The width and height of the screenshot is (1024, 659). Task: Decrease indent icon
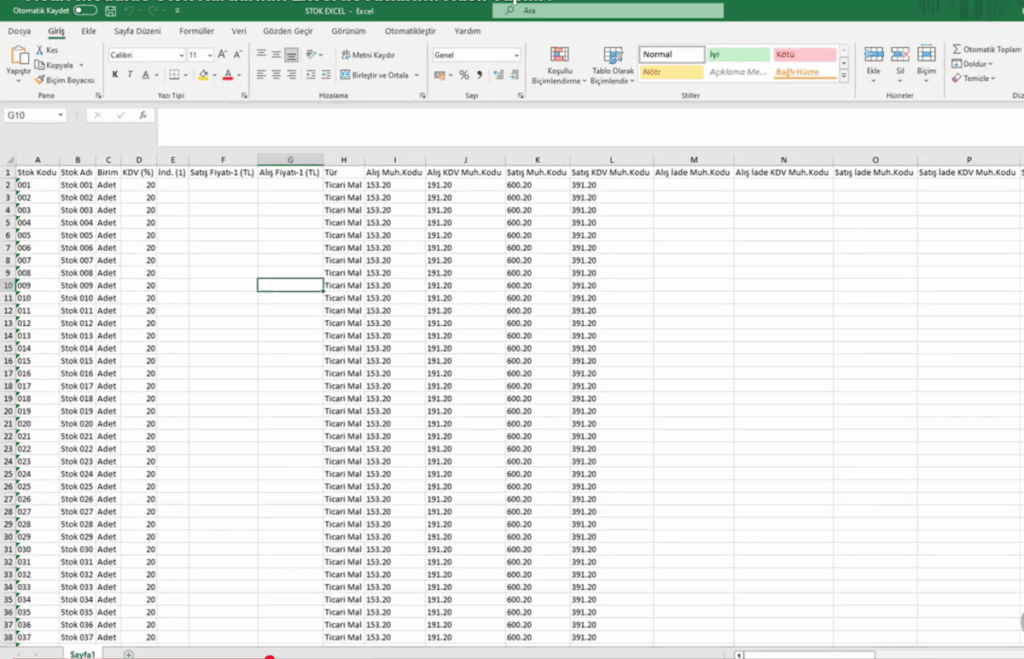pyautogui.click(x=311, y=75)
